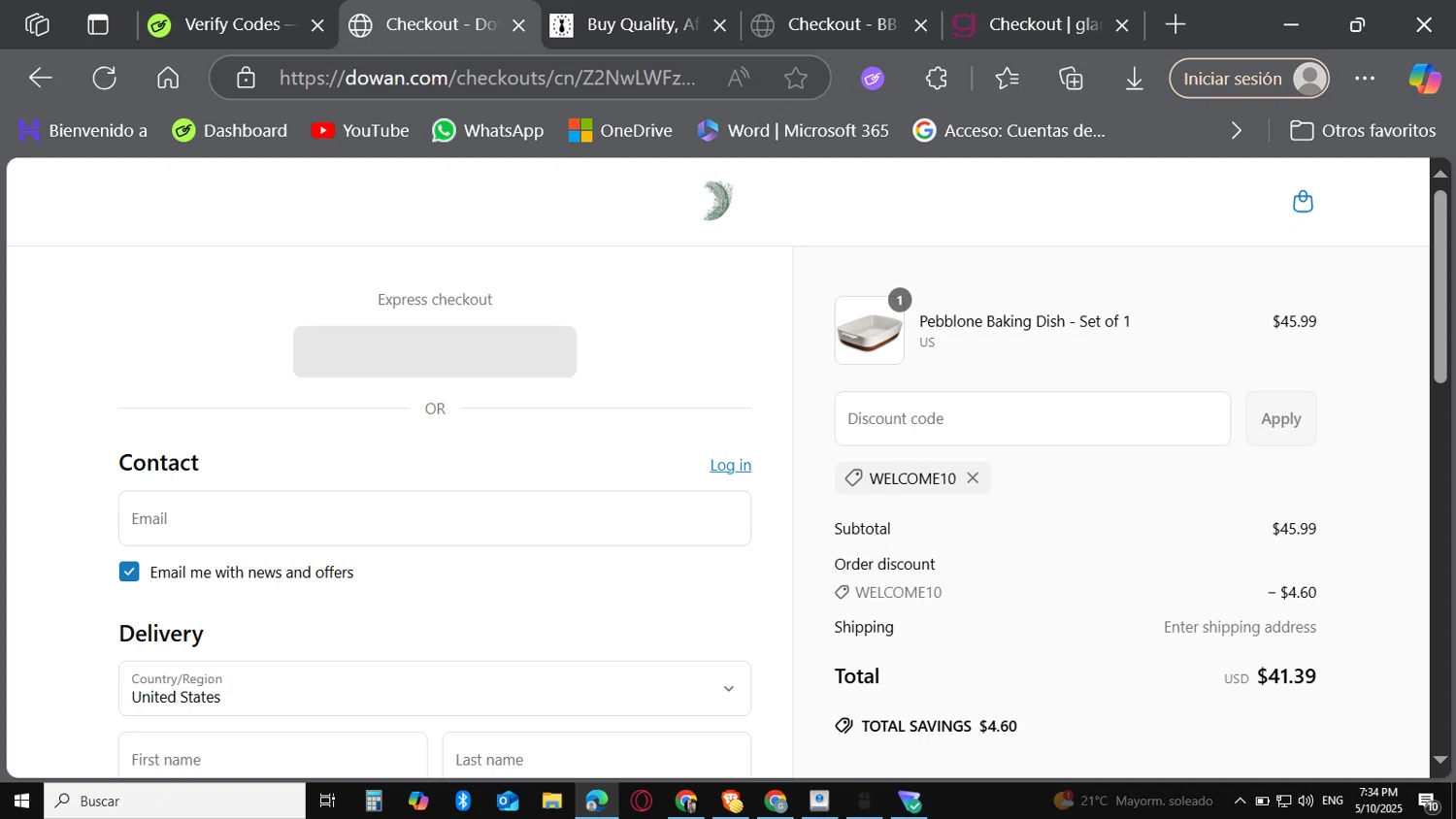1456x819 pixels.
Task: Open the Copilot sidebar
Action: (x=1424, y=78)
